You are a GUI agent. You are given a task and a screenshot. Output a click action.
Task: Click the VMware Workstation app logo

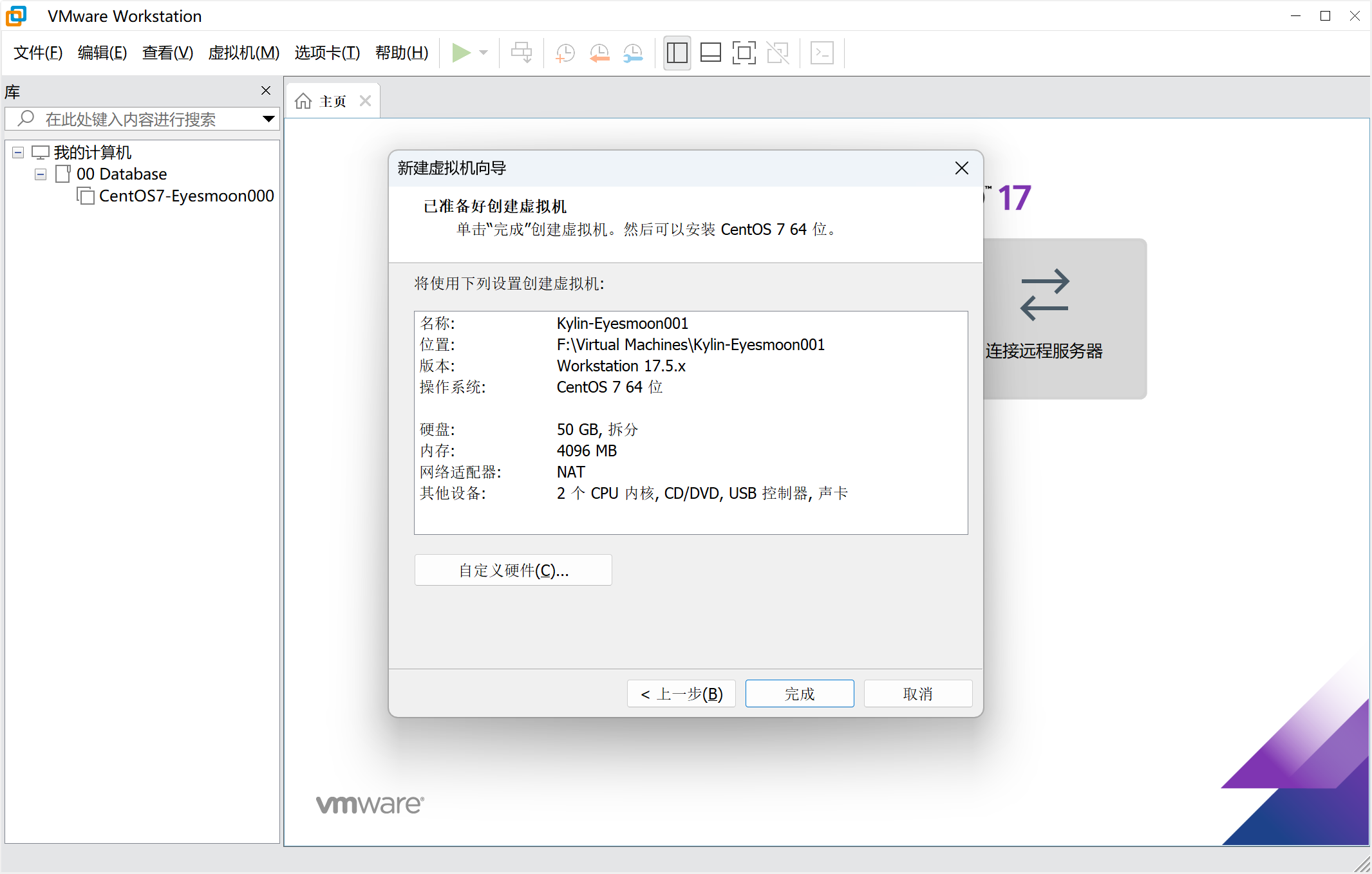(x=16, y=16)
